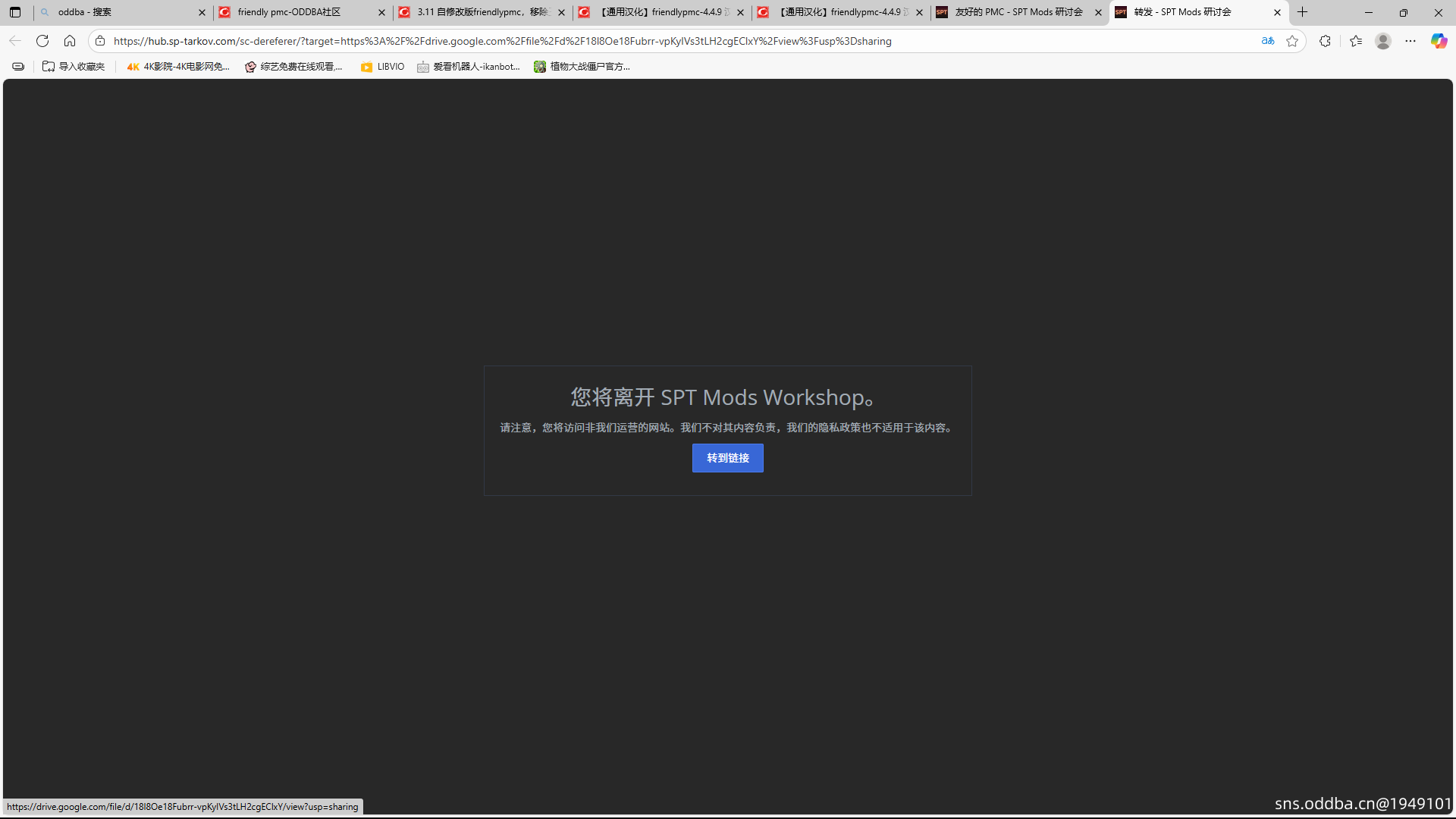Click the address bar URL
This screenshot has height=819, width=1456.
[x=502, y=41]
